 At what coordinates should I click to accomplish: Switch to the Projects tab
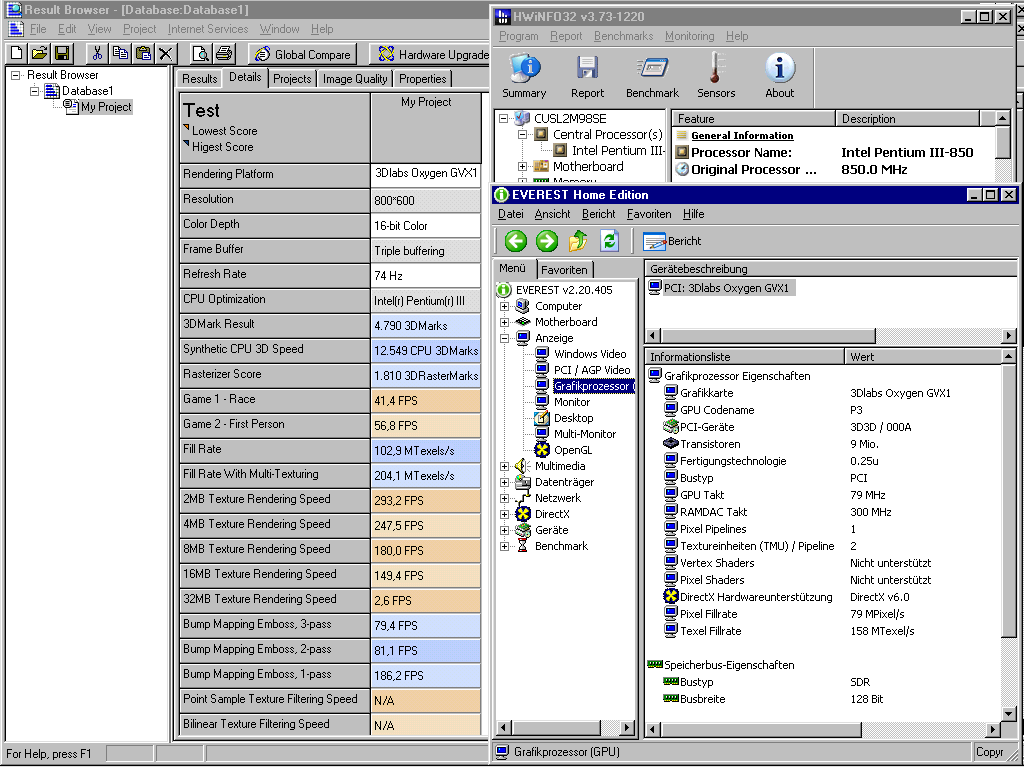(x=292, y=79)
